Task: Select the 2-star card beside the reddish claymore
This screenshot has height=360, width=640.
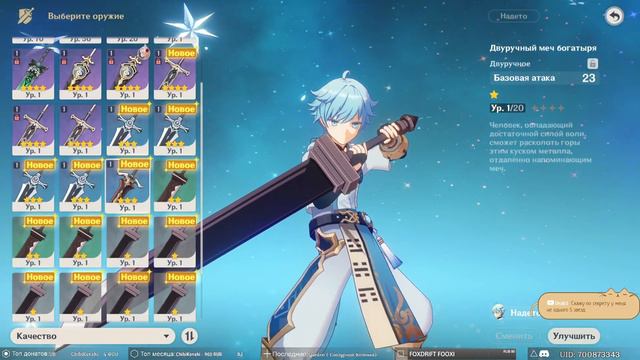Action: pyautogui.click(x=175, y=186)
